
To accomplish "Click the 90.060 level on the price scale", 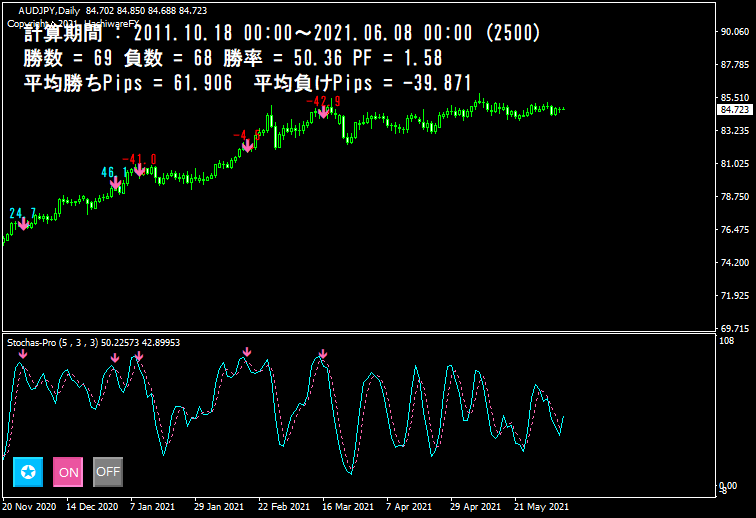I will pyautogui.click(x=735, y=32).
